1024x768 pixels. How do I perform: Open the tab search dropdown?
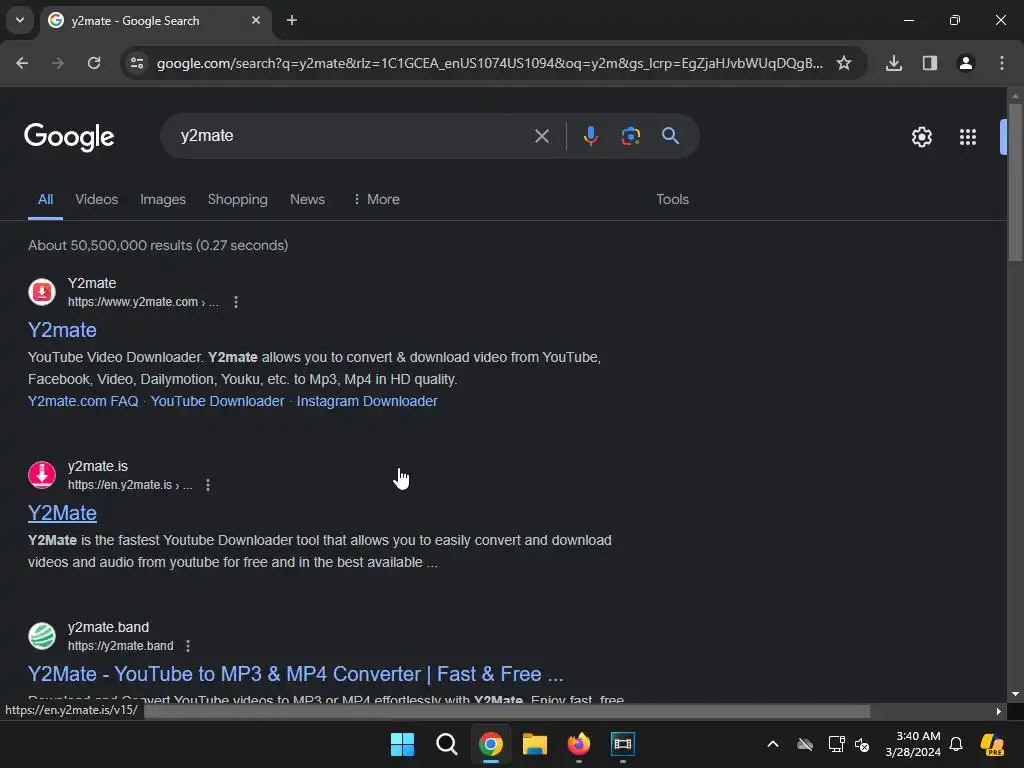(x=20, y=20)
